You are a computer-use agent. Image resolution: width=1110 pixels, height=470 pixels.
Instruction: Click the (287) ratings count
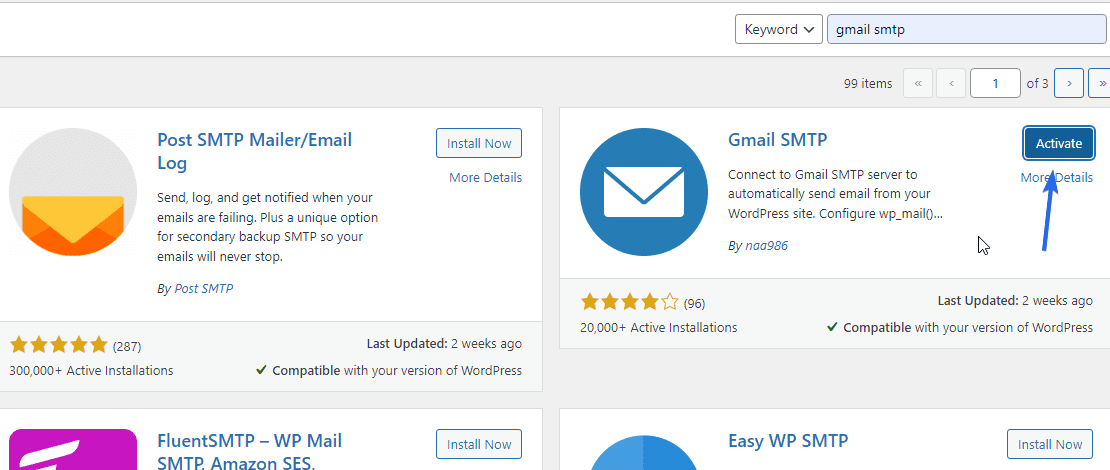coord(127,347)
